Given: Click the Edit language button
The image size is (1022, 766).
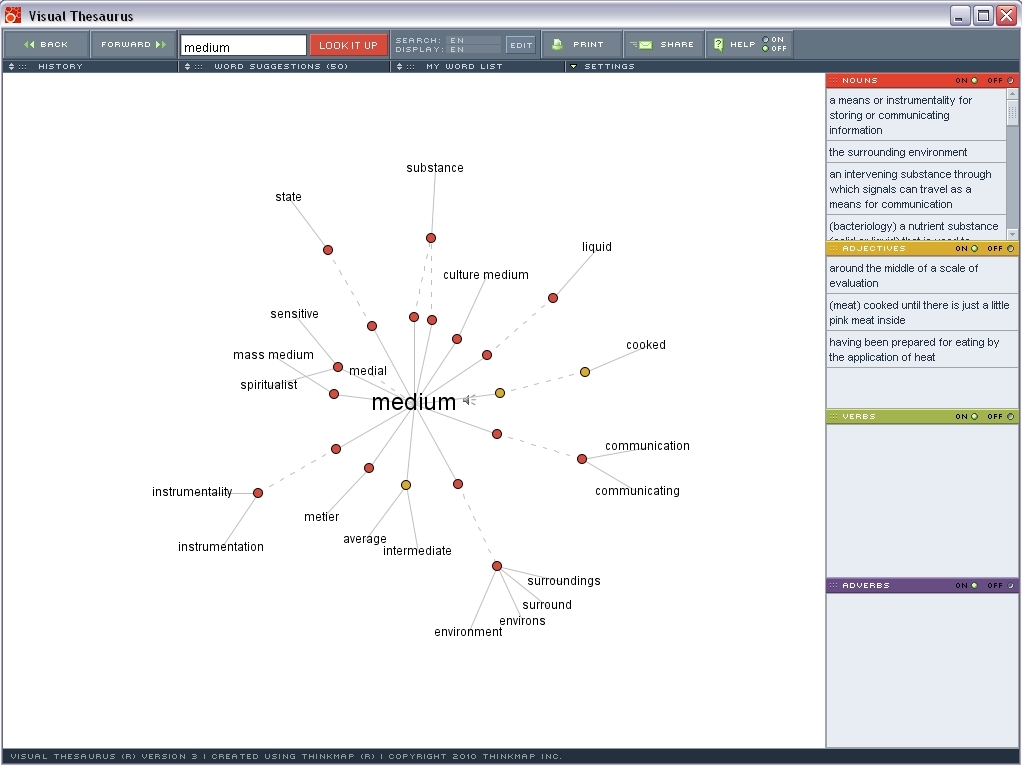Looking at the screenshot, I should click(521, 45).
